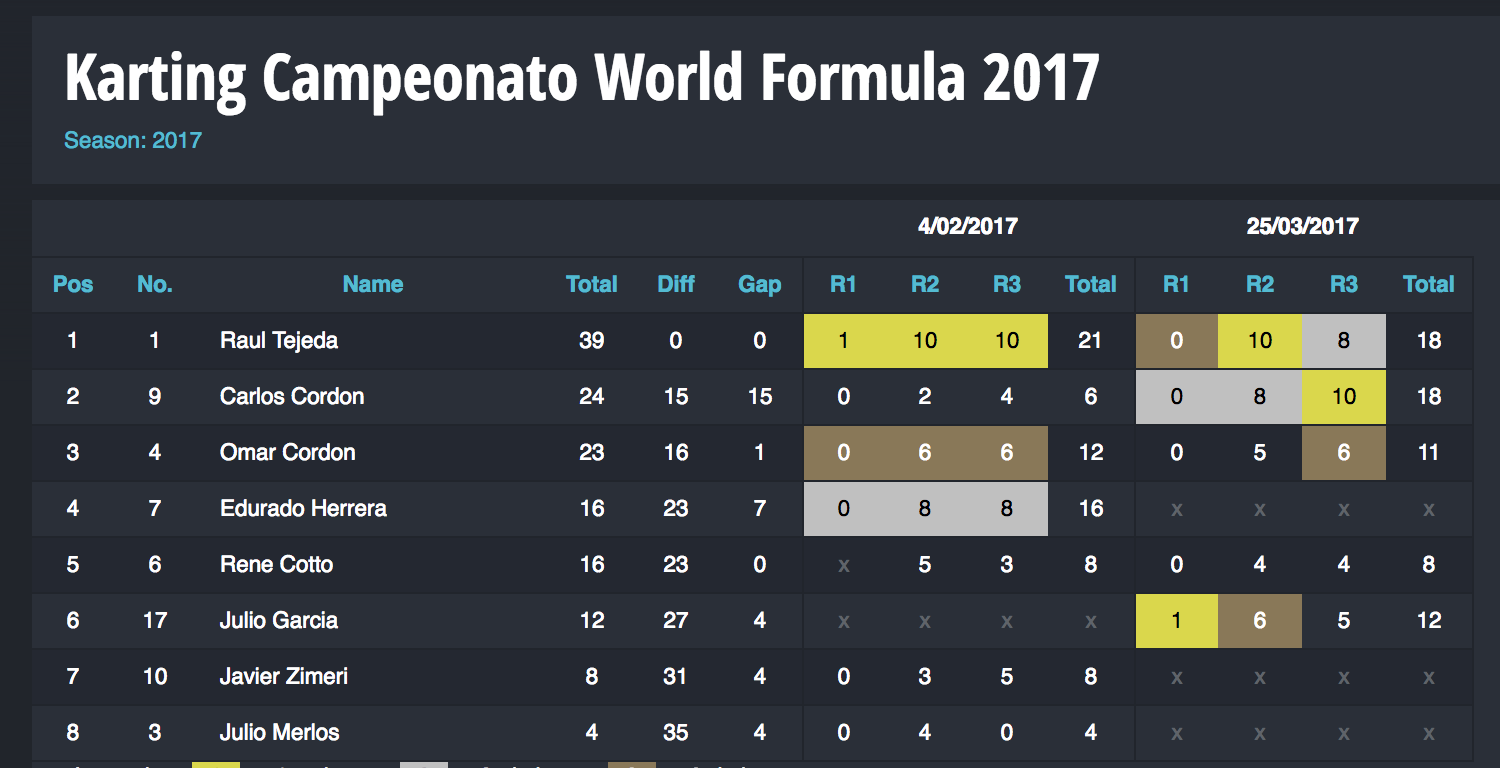Click the Season: 2017 link
Screen dimensions: 1500x768
pyautogui.click(x=133, y=140)
